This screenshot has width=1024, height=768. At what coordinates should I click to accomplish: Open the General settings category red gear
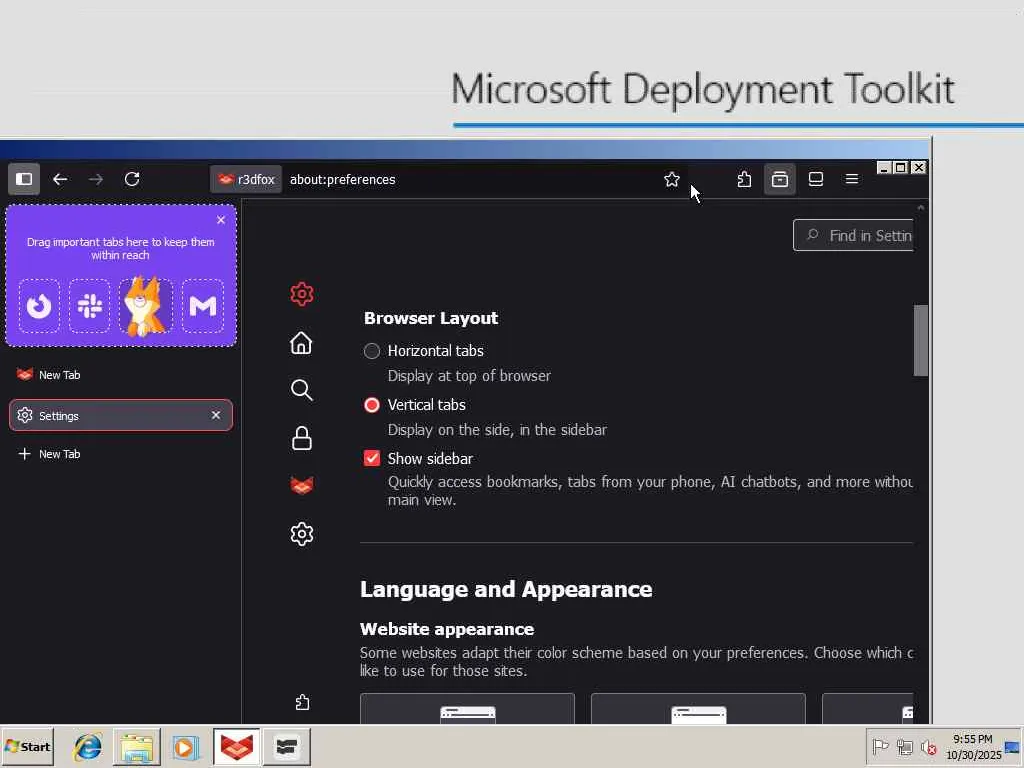(x=302, y=295)
